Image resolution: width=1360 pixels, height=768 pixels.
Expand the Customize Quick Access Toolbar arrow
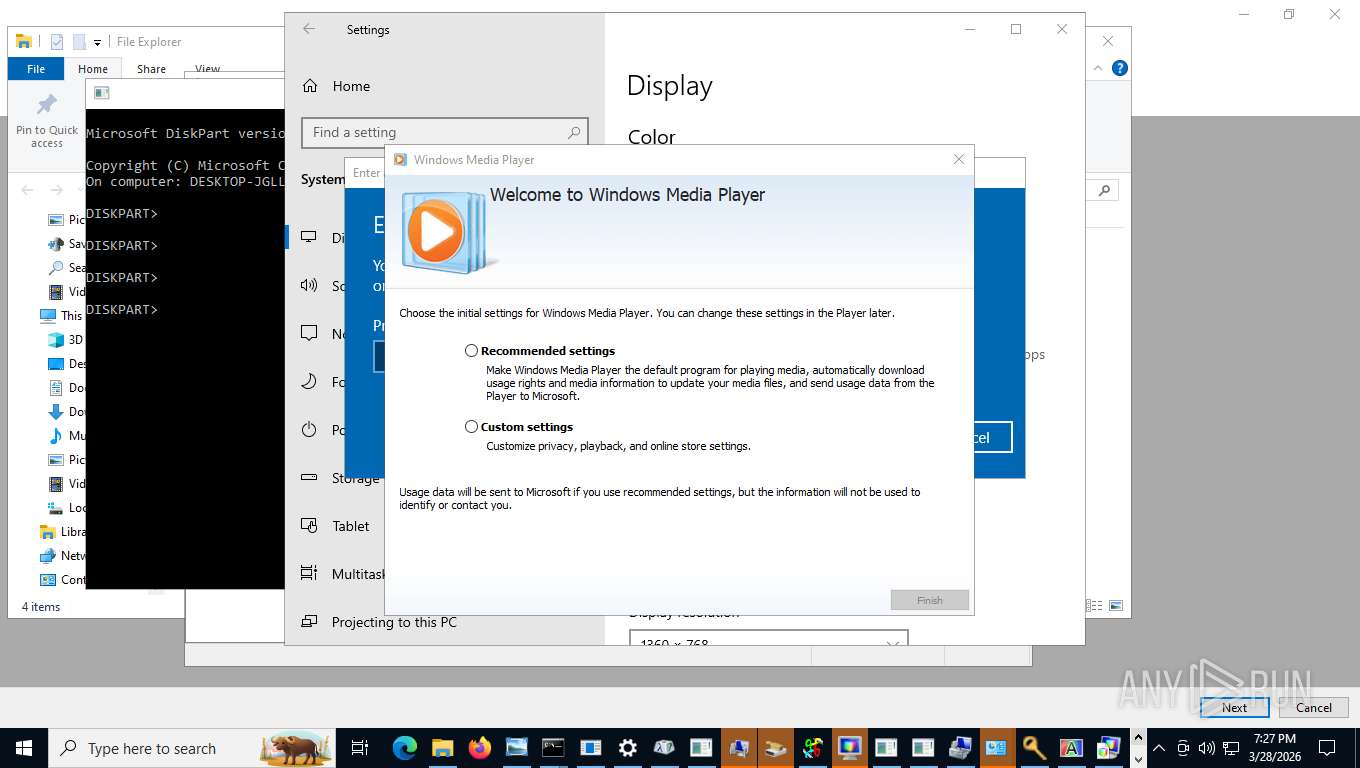(x=97, y=42)
